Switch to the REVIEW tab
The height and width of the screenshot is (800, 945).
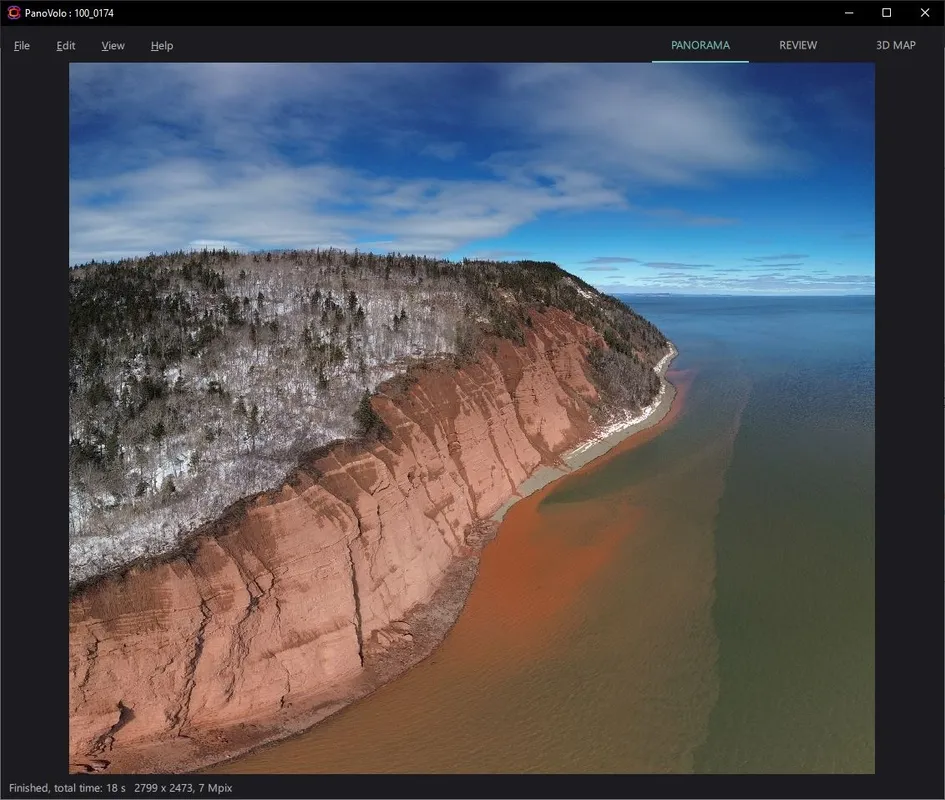798,45
